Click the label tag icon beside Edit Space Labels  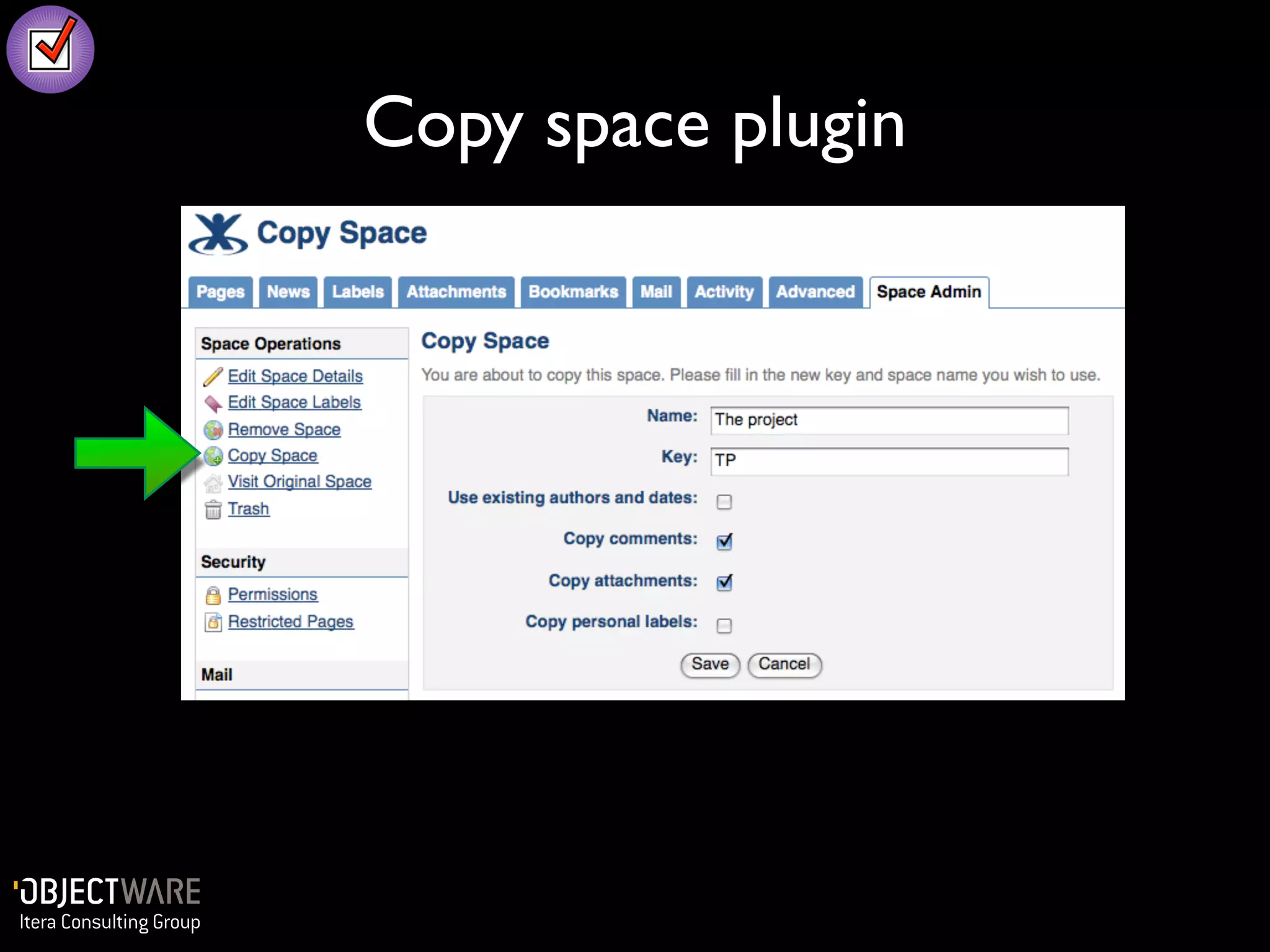coord(213,403)
